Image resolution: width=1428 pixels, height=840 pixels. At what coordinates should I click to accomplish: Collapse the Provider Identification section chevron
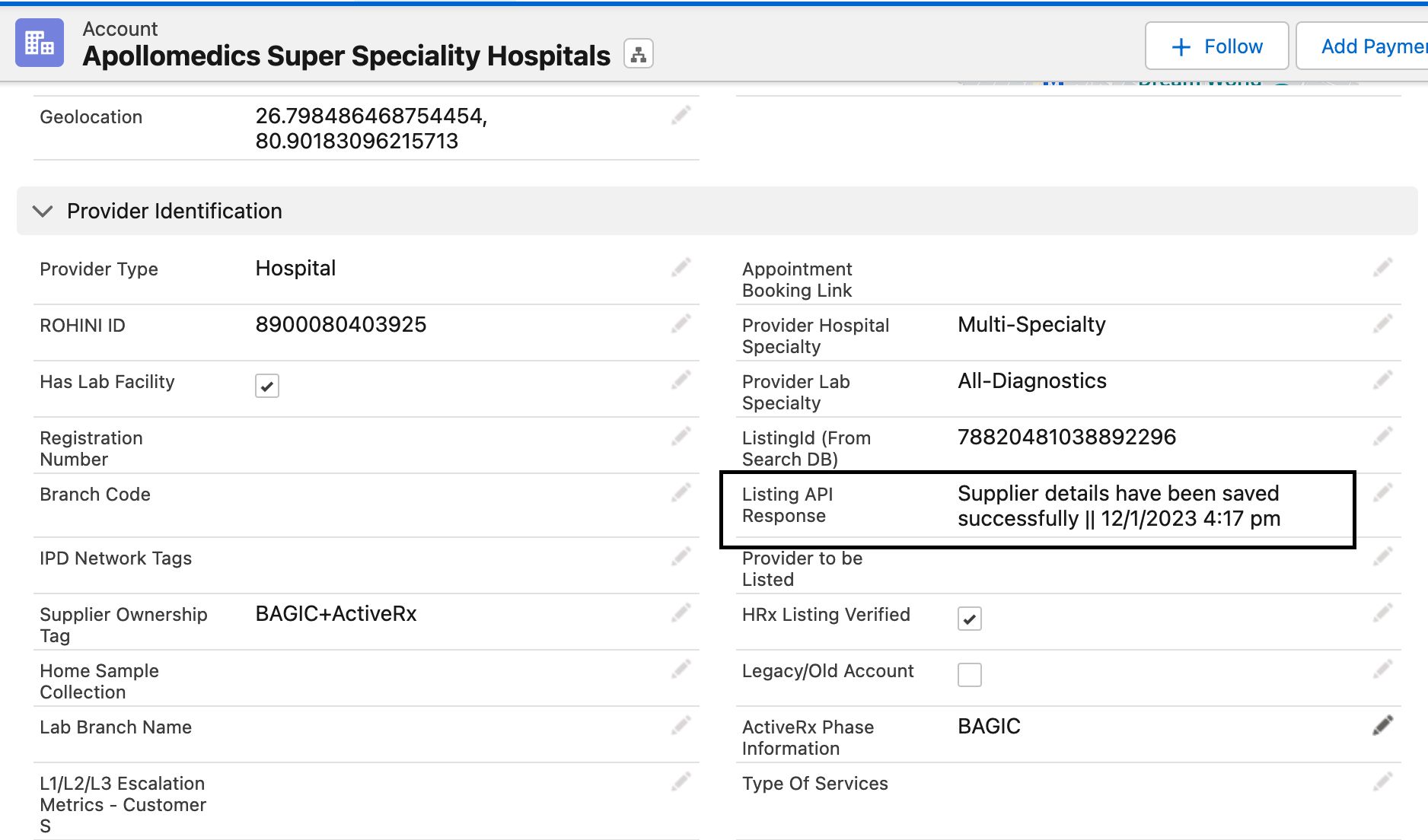[x=43, y=211]
